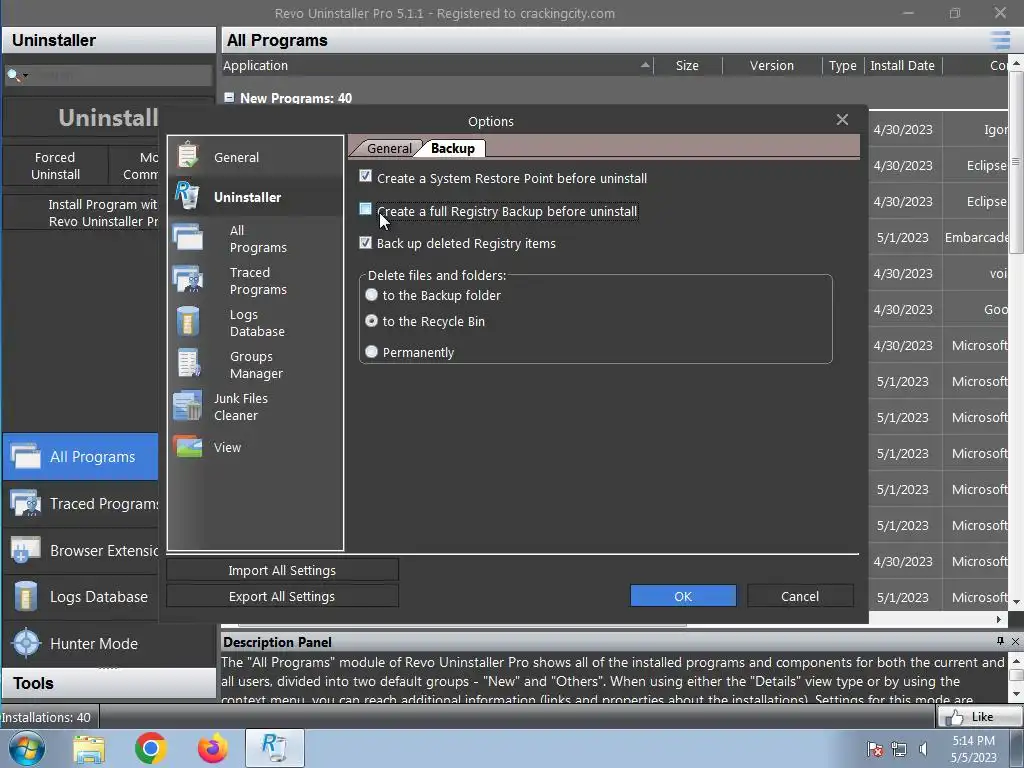Activate Hunter Mode crosshair icon
The width and height of the screenshot is (1024, 768).
pyautogui.click(x=26, y=643)
